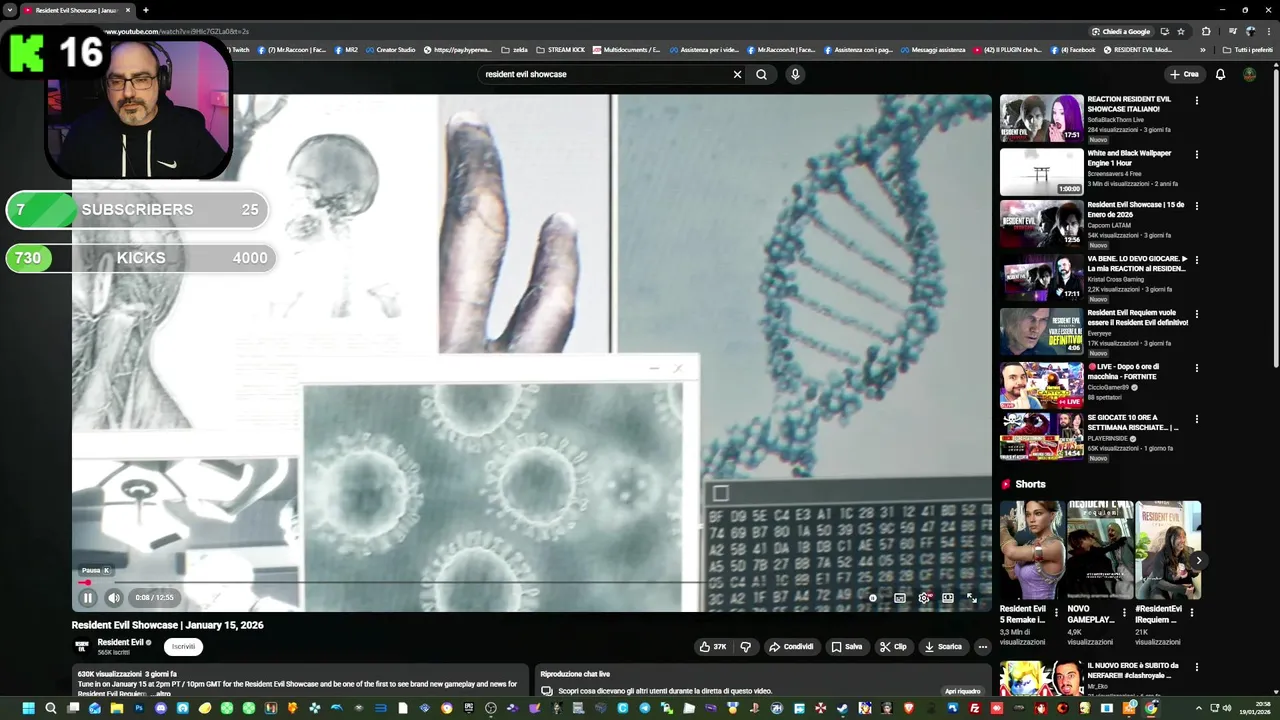Image resolution: width=1280 pixels, height=720 pixels.
Task: Open the zelda bookmarks folder
Action: tap(514, 50)
